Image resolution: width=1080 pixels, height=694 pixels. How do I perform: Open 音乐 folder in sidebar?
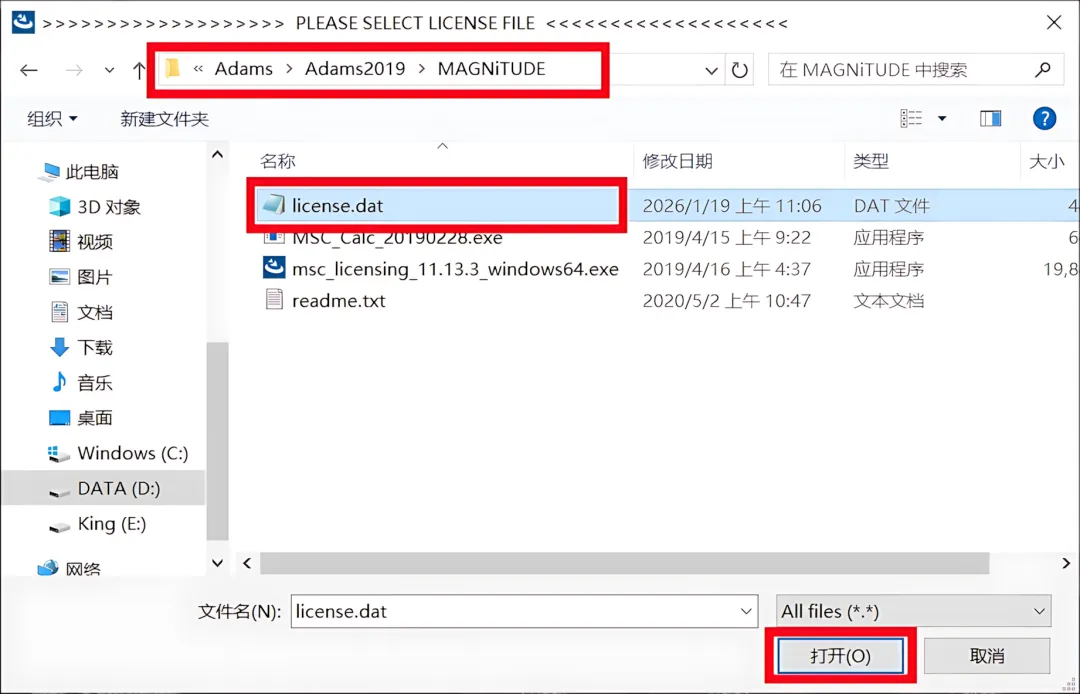click(81, 382)
